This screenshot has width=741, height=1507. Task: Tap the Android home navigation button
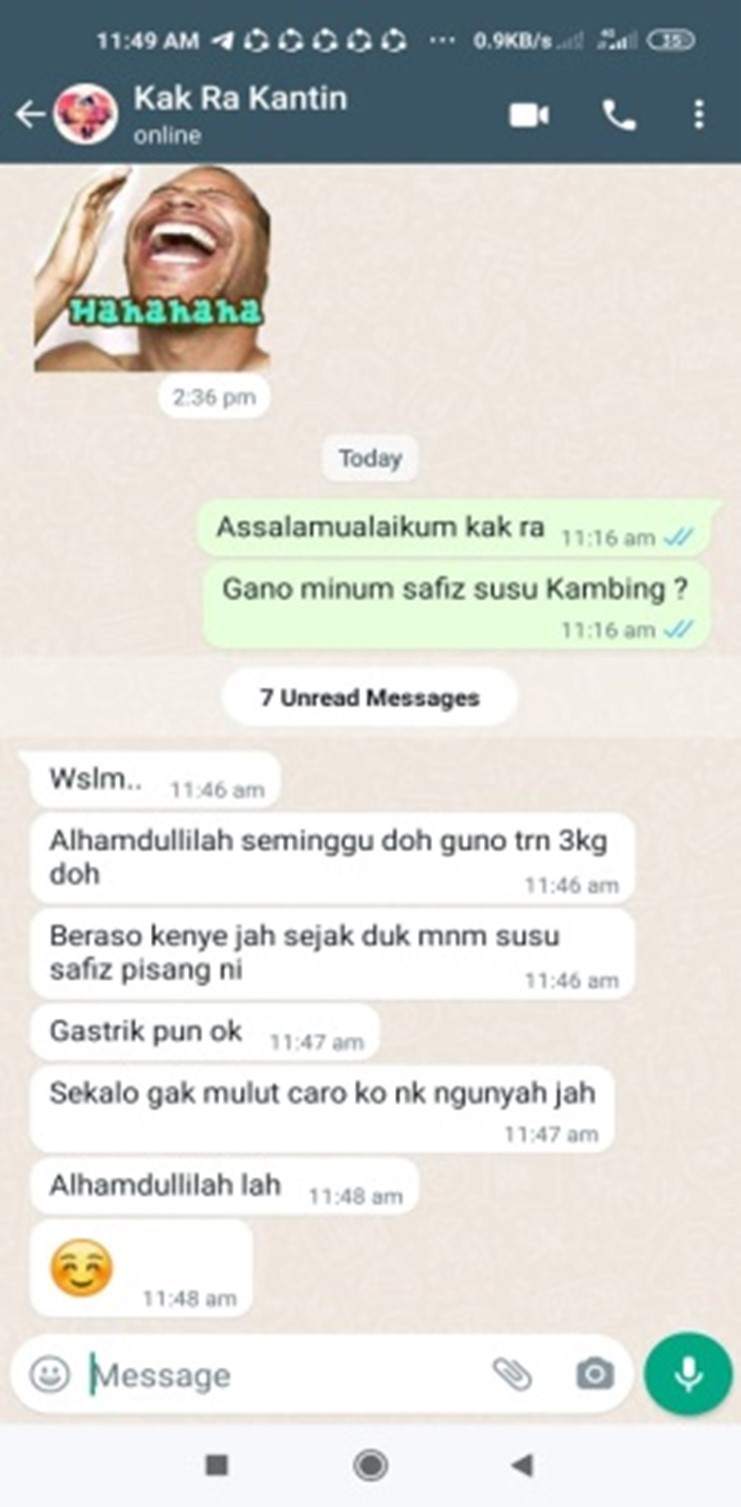point(370,1466)
